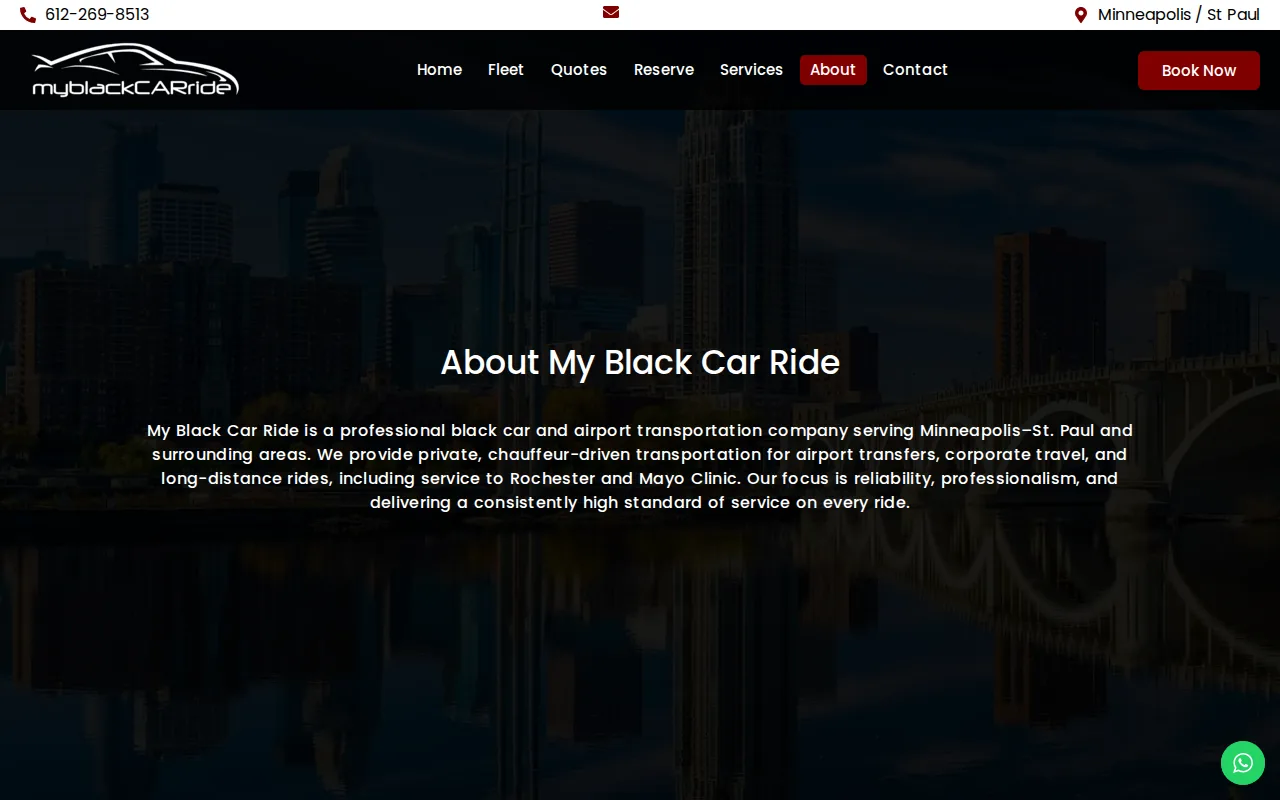
Task: Go to the Contact page
Action: pos(915,70)
